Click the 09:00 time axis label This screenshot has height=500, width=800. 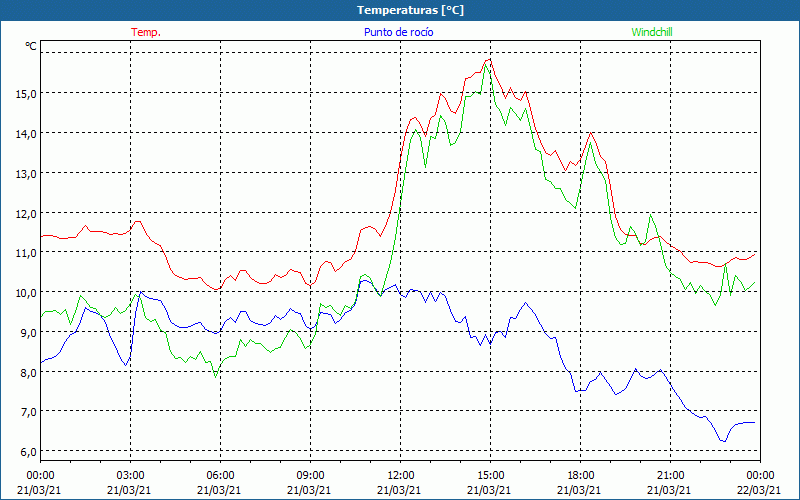[310, 476]
